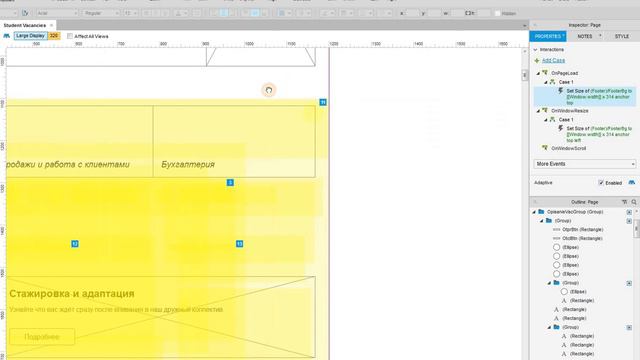Switch to the Large Display adaptive view
Image resolution: width=640 pixels, height=360 pixels.
pyautogui.click(x=31, y=36)
